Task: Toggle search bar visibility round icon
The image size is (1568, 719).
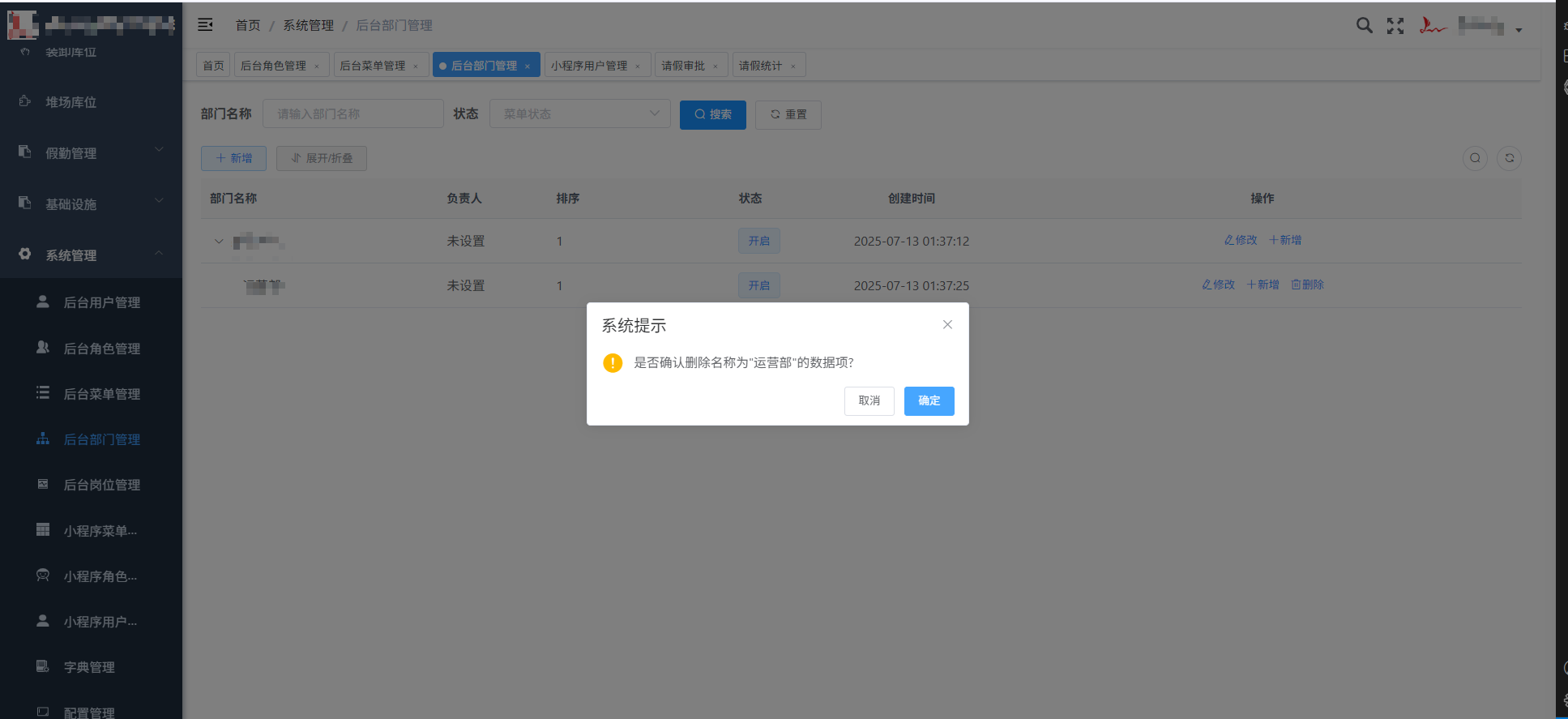Action: [1475, 158]
